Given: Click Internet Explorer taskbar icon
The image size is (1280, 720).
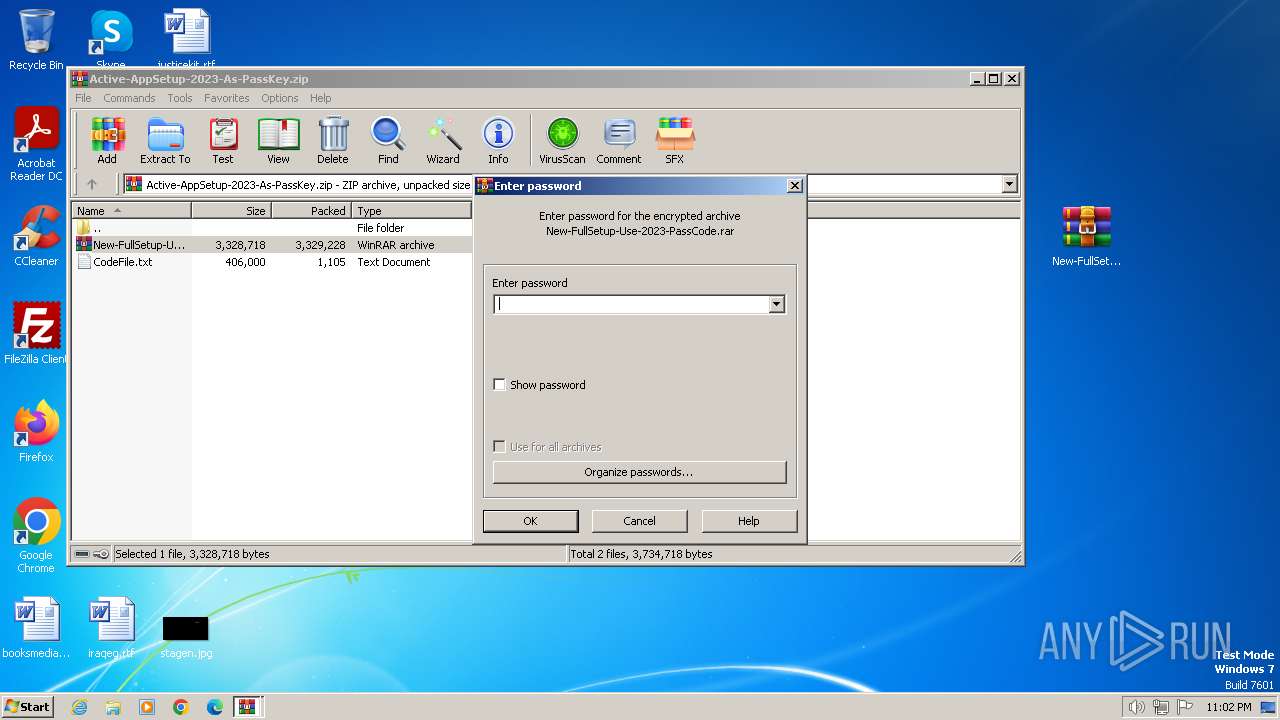Looking at the screenshot, I should 79,707.
